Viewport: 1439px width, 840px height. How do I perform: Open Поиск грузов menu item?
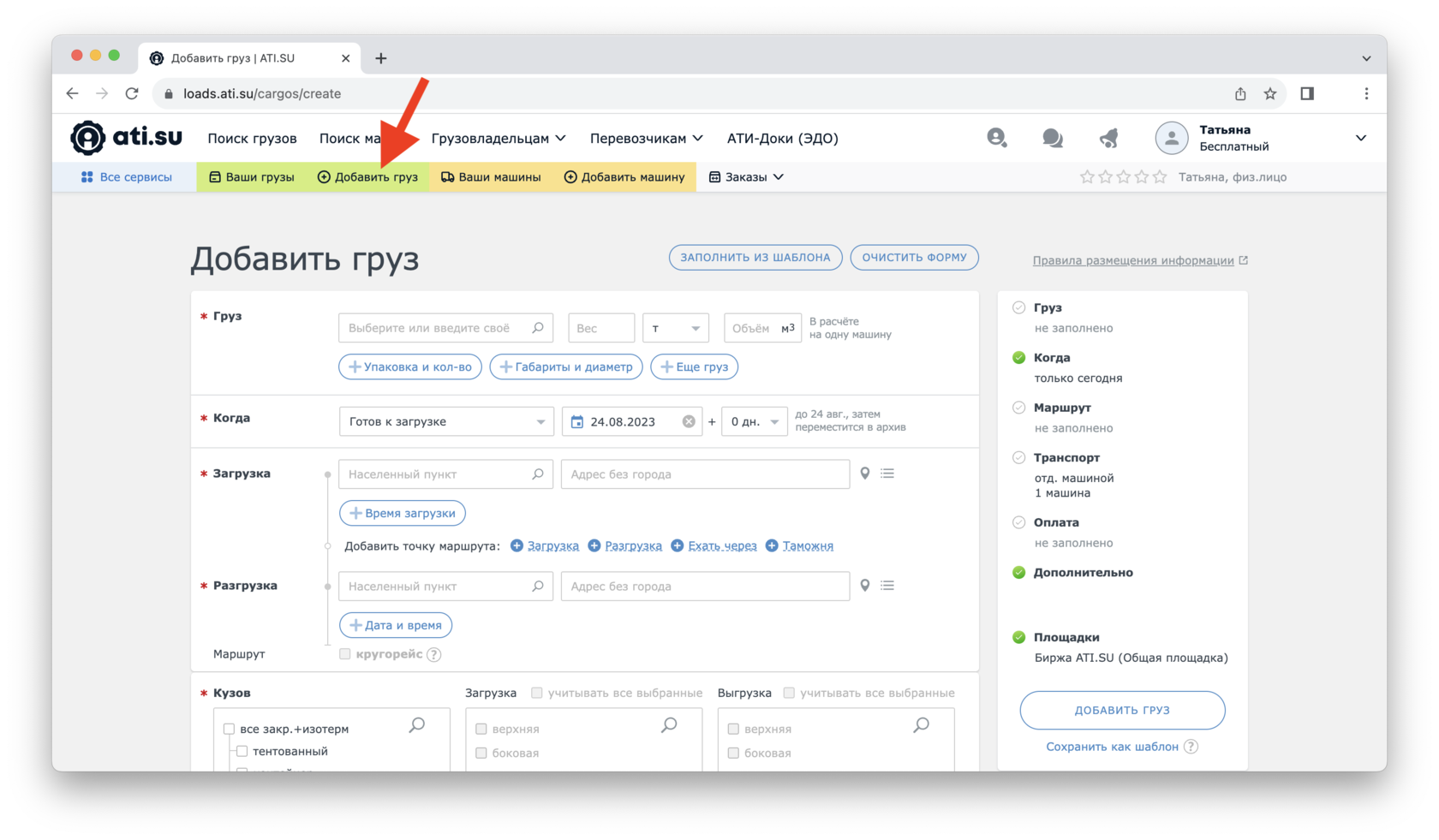(252, 138)
